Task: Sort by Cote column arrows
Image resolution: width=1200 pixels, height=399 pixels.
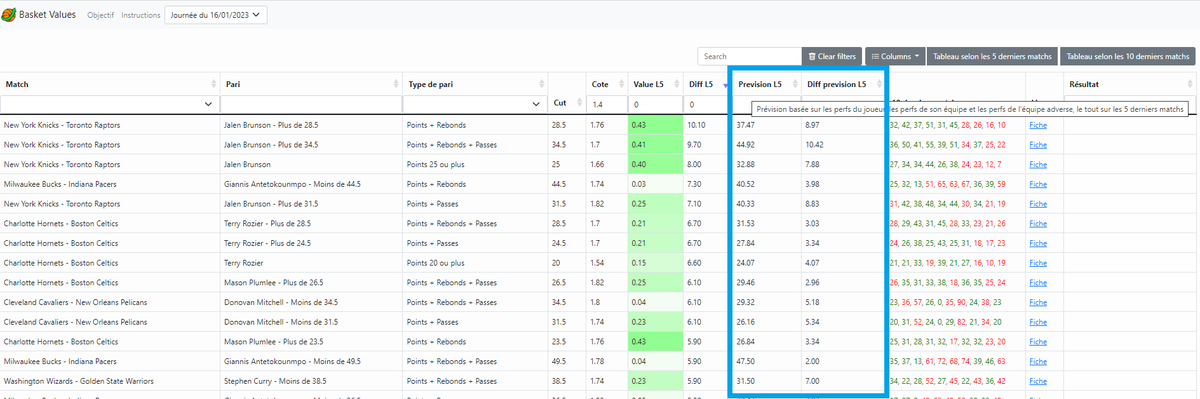Action: pyautogui.click(x=620, y=84)
